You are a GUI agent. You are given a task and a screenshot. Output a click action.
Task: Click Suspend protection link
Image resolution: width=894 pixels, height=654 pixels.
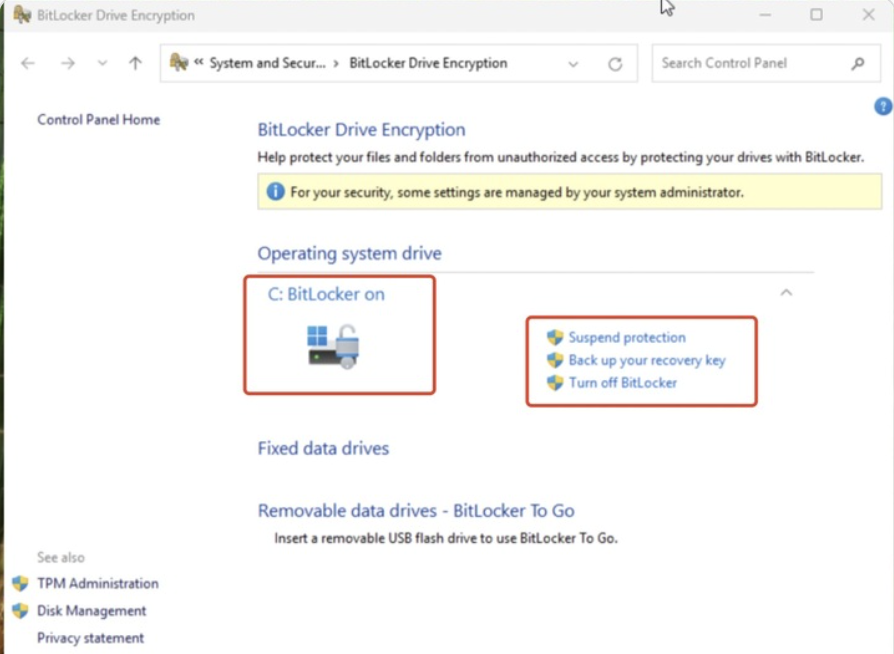coord(627,338)
